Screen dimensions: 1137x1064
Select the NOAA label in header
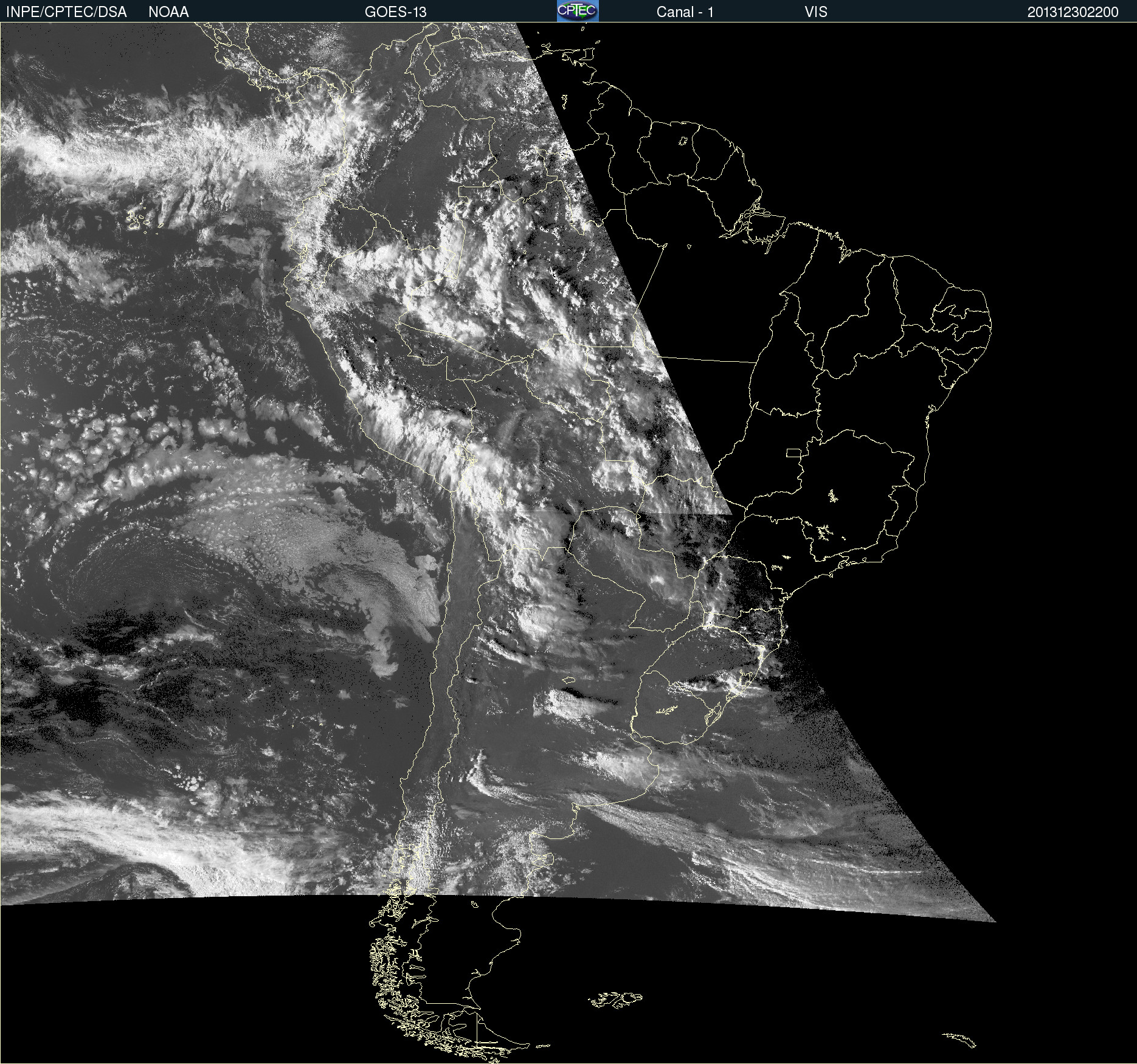pos(168,12)
